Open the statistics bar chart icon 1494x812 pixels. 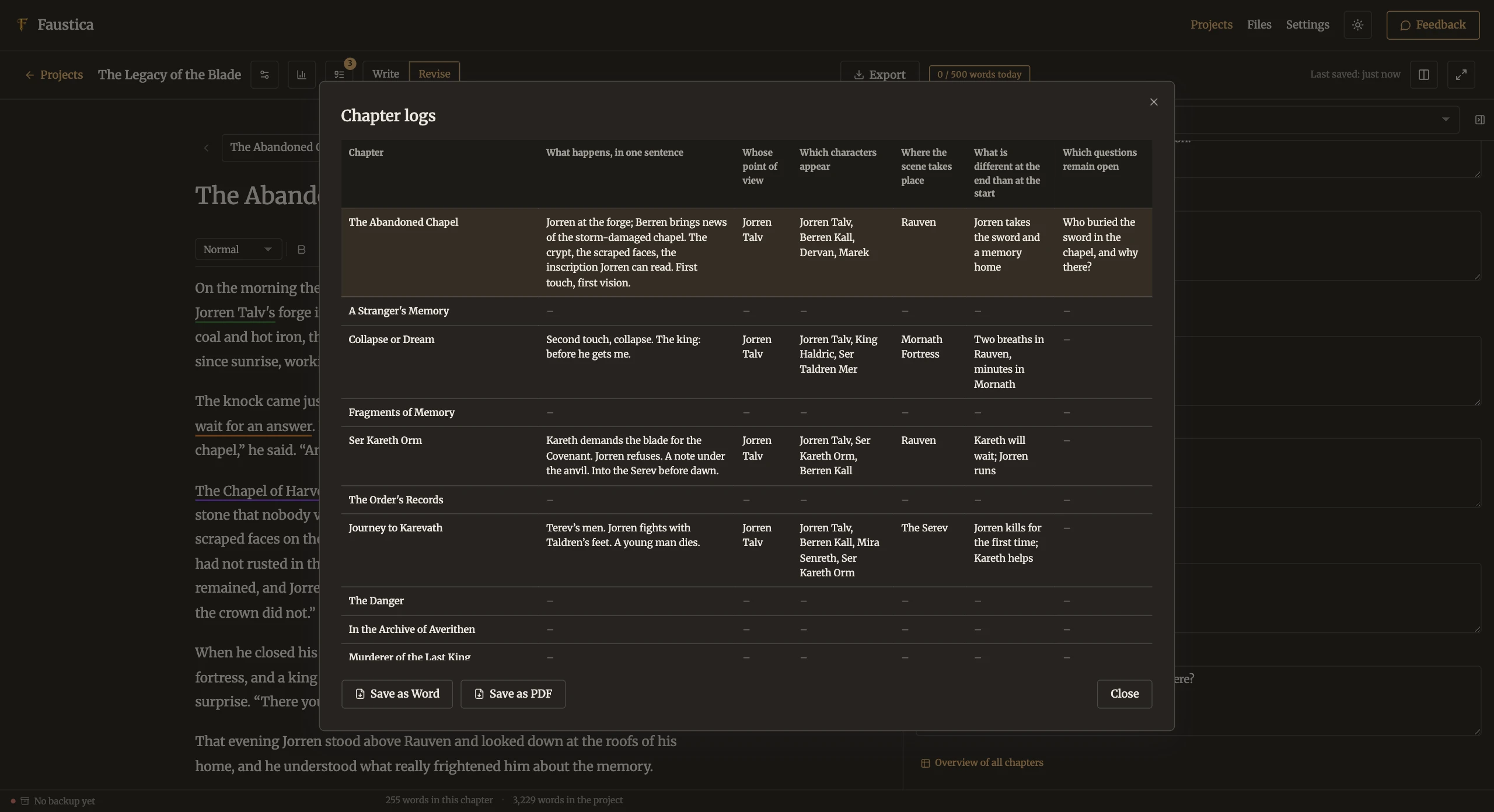pos(302,75)
